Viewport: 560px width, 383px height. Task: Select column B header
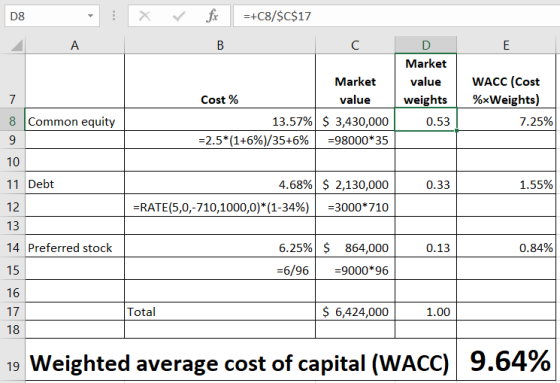[220, 45]
